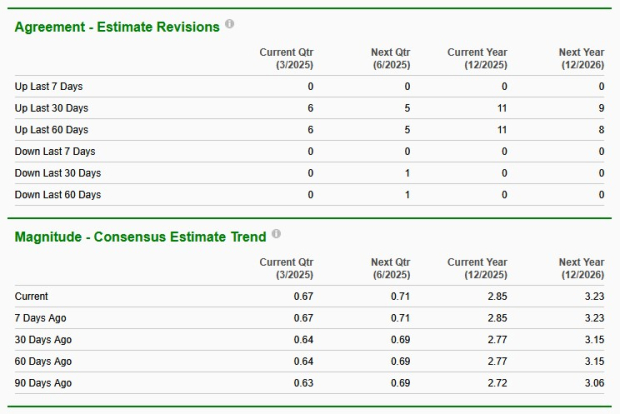Click 60 Days Ago Current Year value 2.77
Viewport: 620px width, 414px height.
tap(497, 361)
